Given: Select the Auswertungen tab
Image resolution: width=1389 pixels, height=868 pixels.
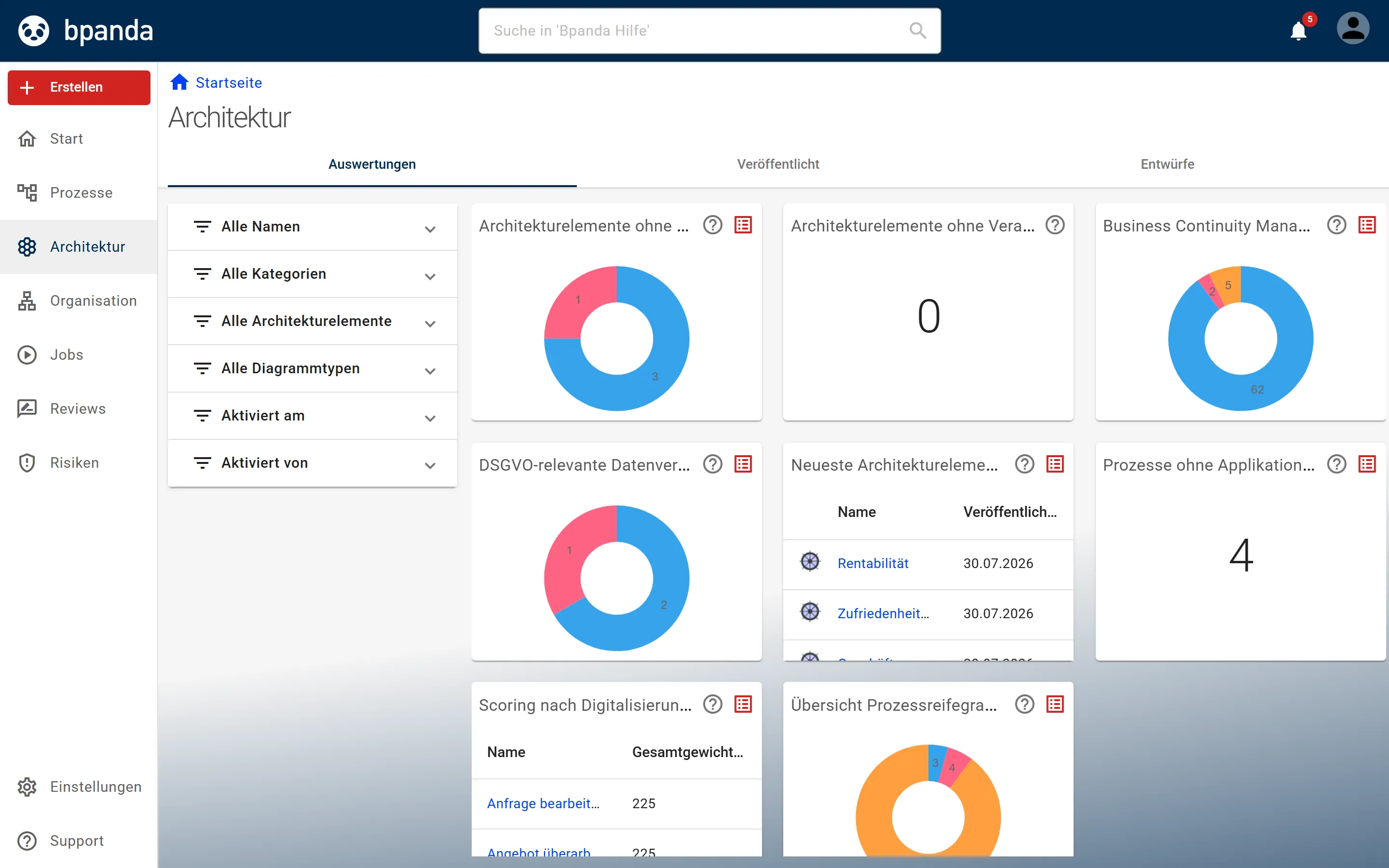Looking at the screenshot, I should (372, 164).
